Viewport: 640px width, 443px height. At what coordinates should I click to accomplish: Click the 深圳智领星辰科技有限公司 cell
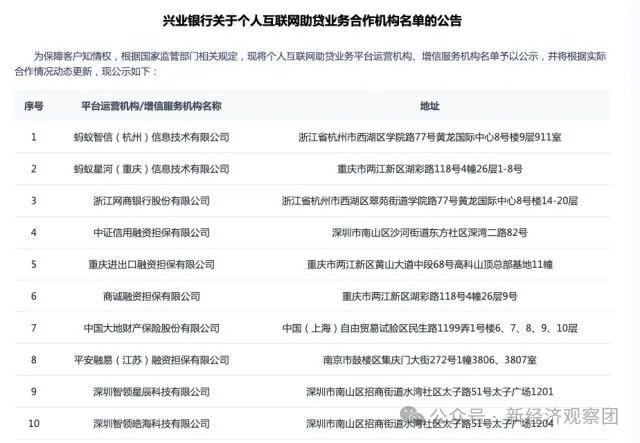point(151,392)
